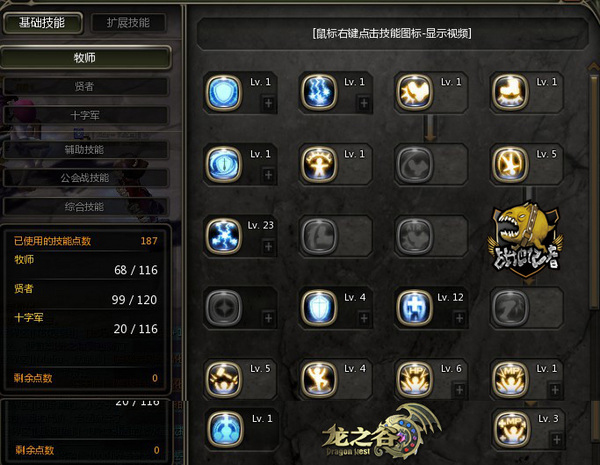
Task: Open the 辅助技能 category
Action: 85,150
